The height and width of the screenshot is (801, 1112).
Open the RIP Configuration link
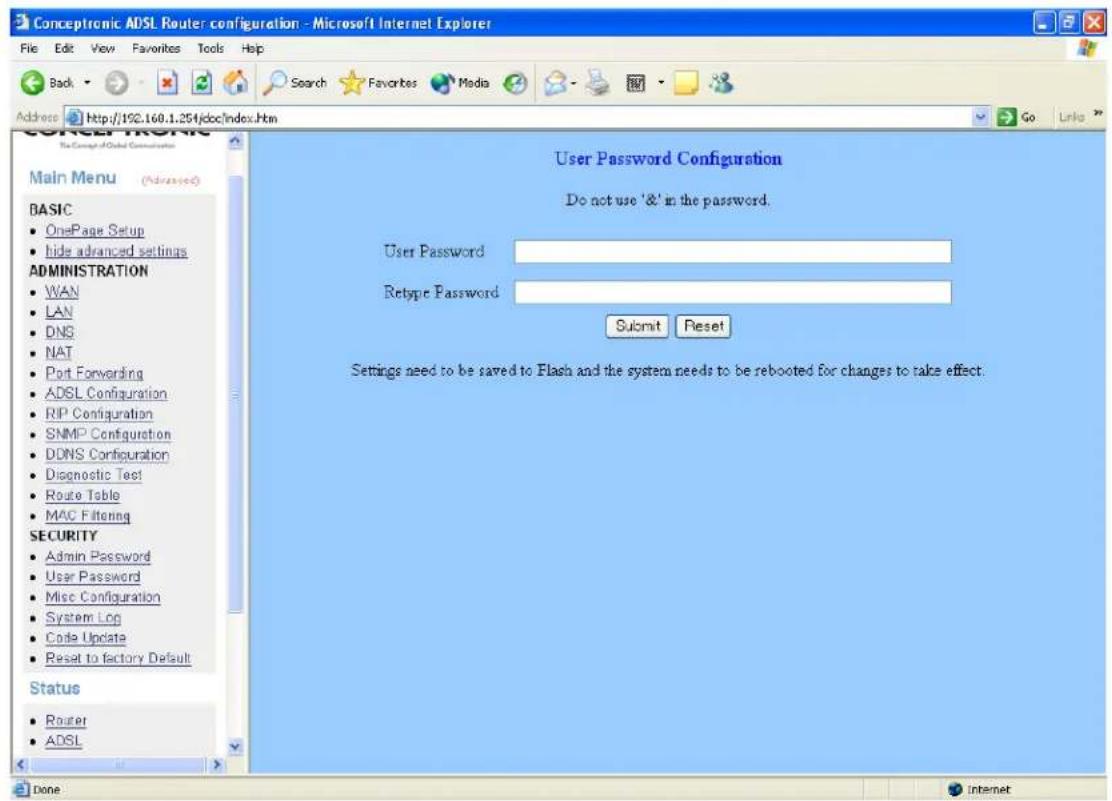pos(99,414)
